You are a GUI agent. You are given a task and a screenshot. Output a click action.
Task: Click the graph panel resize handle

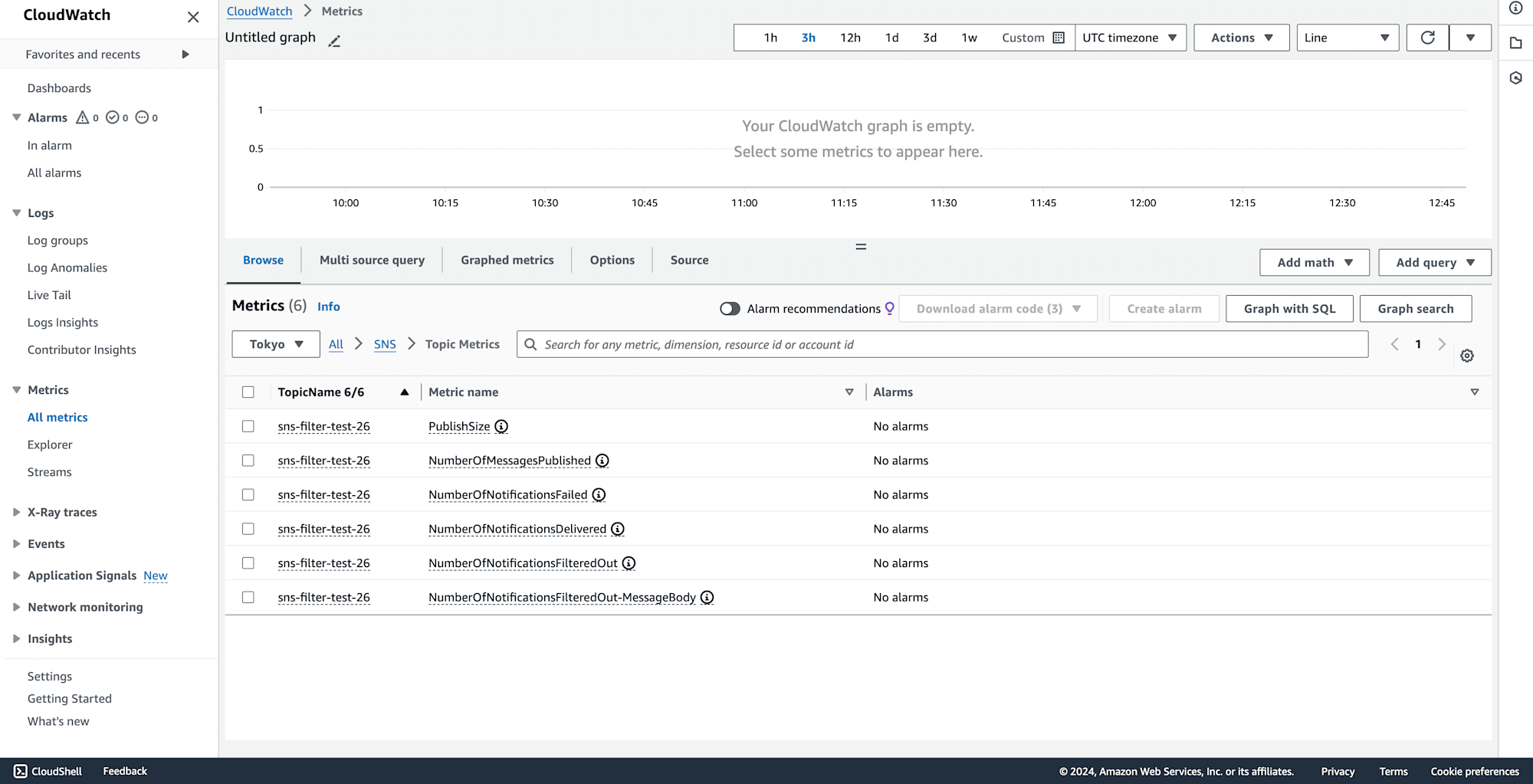861,247
